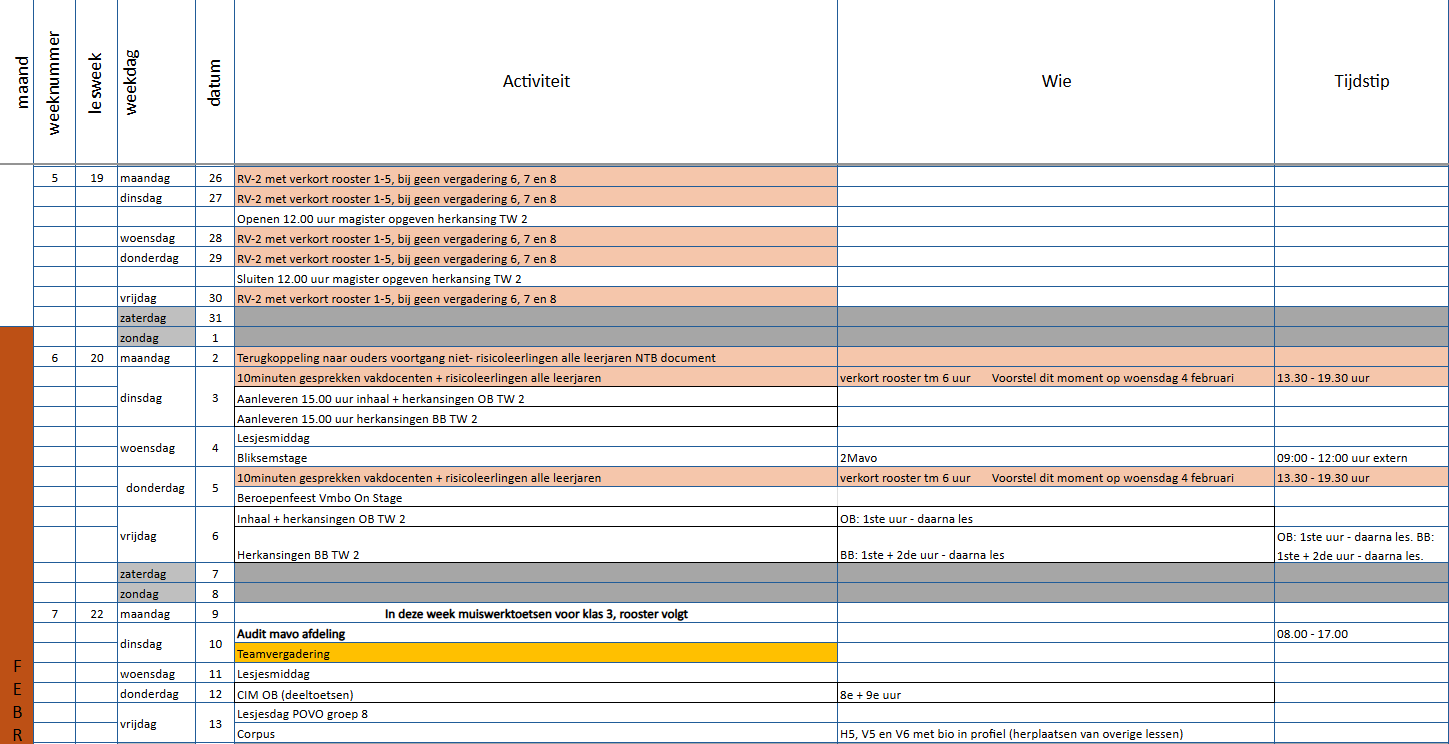
Task: Click the rotated "datum" header cell
Action: 214,82
